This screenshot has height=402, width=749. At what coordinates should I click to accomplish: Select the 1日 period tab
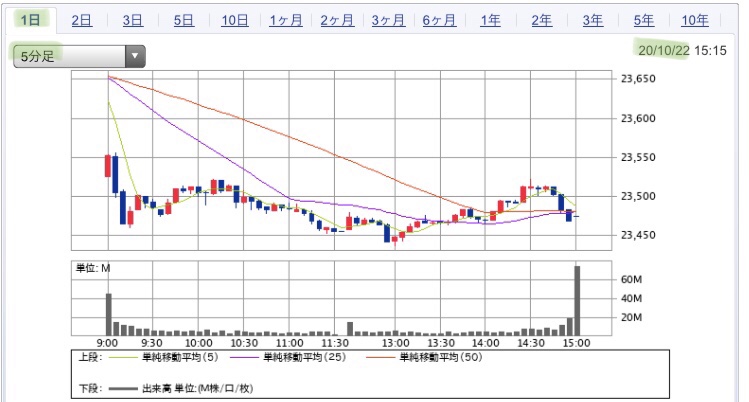coord(33,20)
